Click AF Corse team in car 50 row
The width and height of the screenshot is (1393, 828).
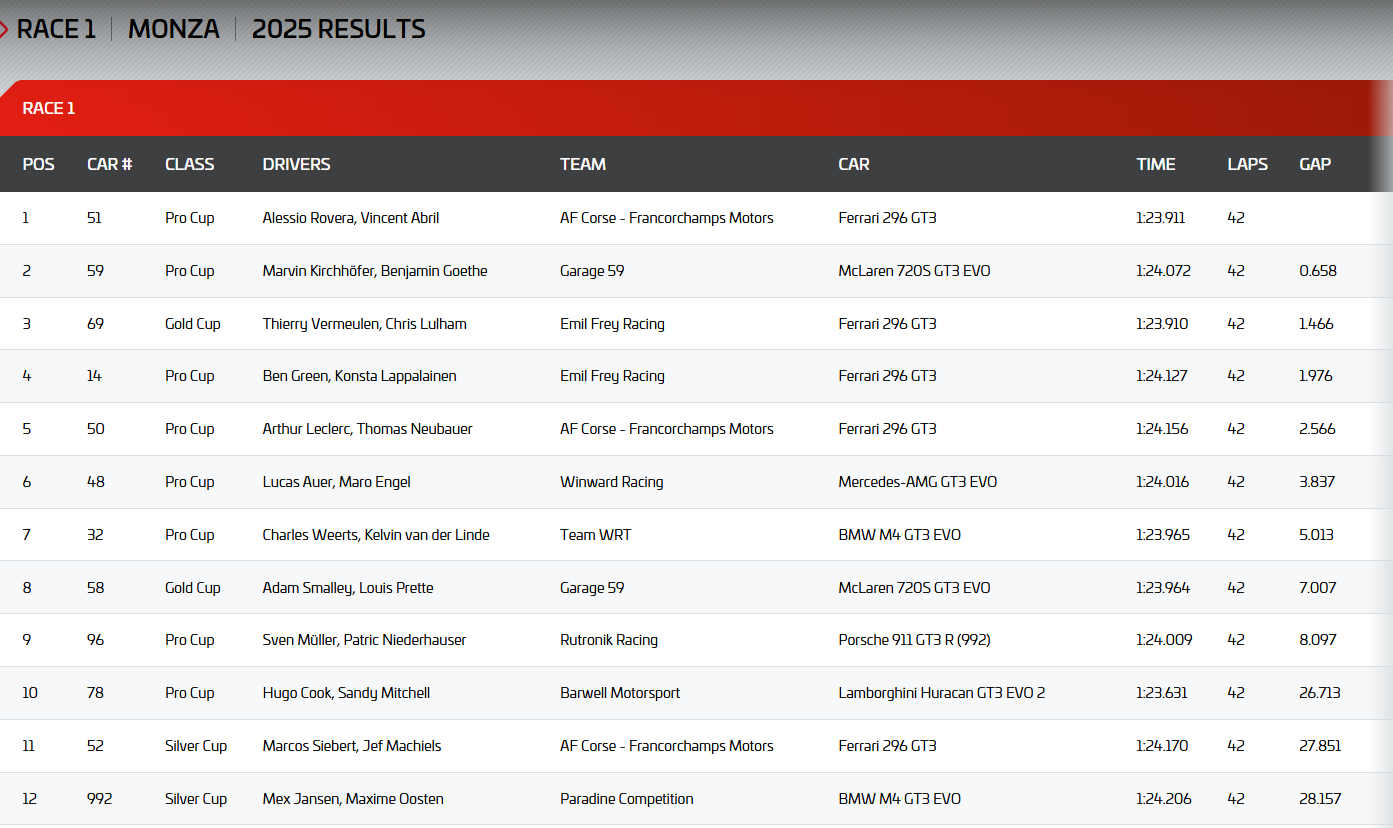(667, 429)
